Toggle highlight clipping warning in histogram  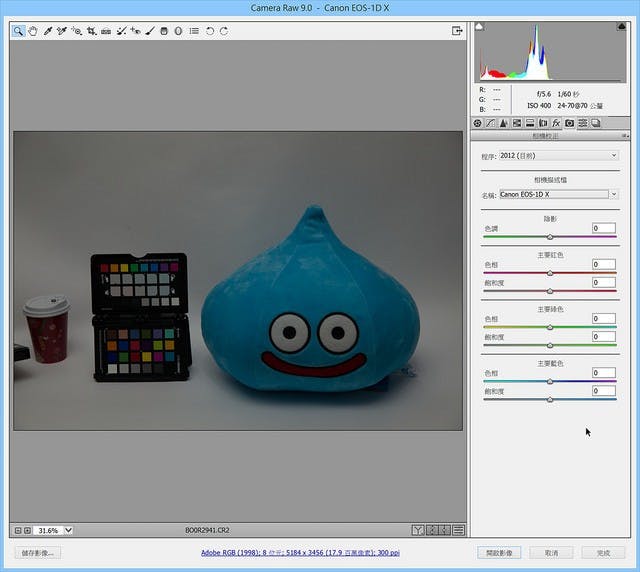tap(621, 27)
